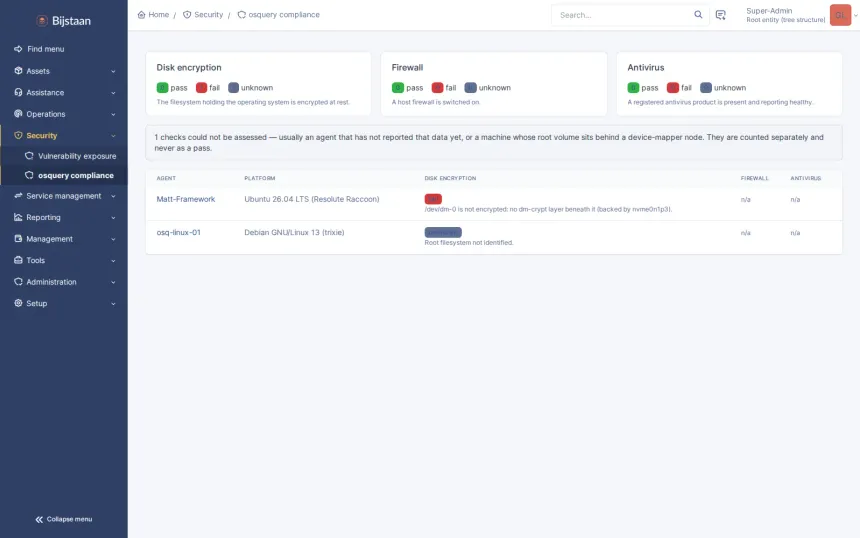860x538 pixels.
Task: Expand the Service management chevron
Action: tap(113, 196)
